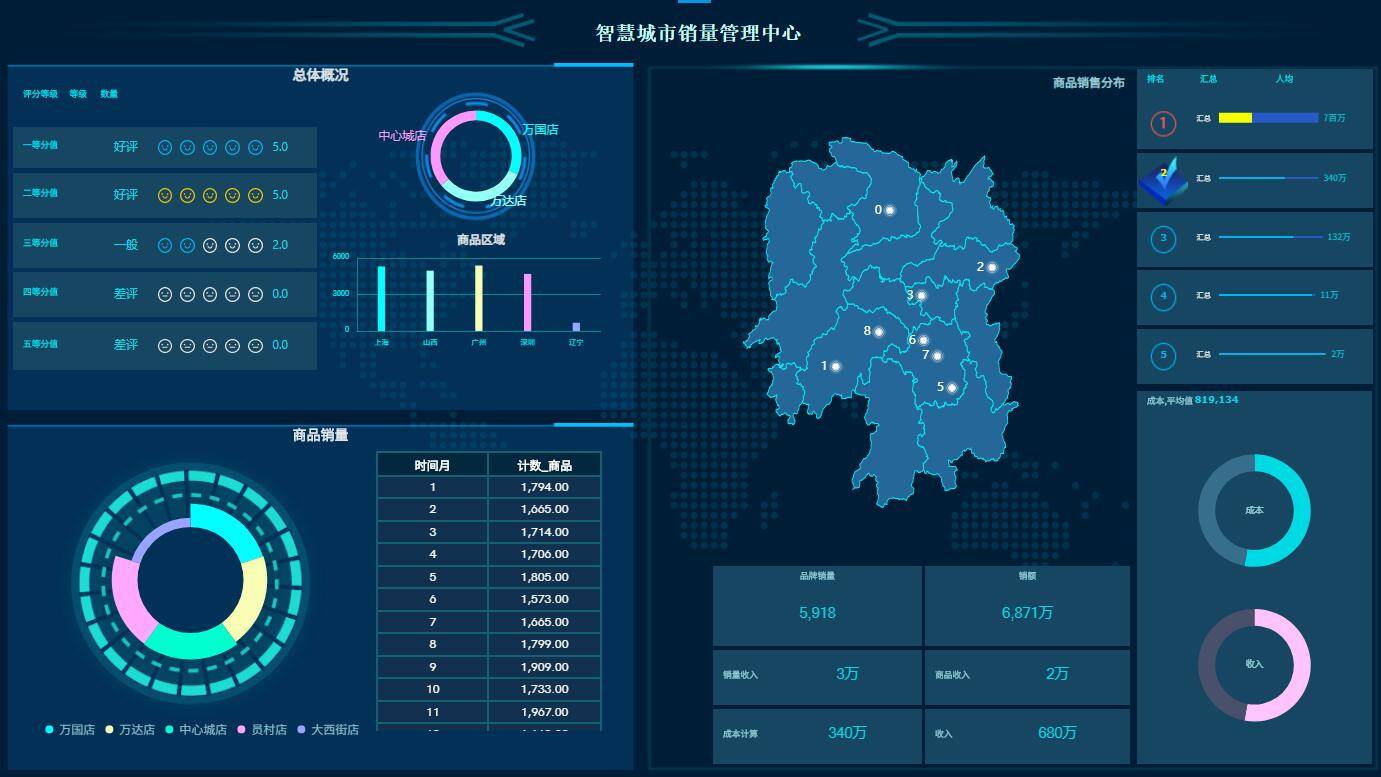This screenshot has width=1381, height=777.
Task: Toggle 大西街店 legend entry
Action: (328, 730)
